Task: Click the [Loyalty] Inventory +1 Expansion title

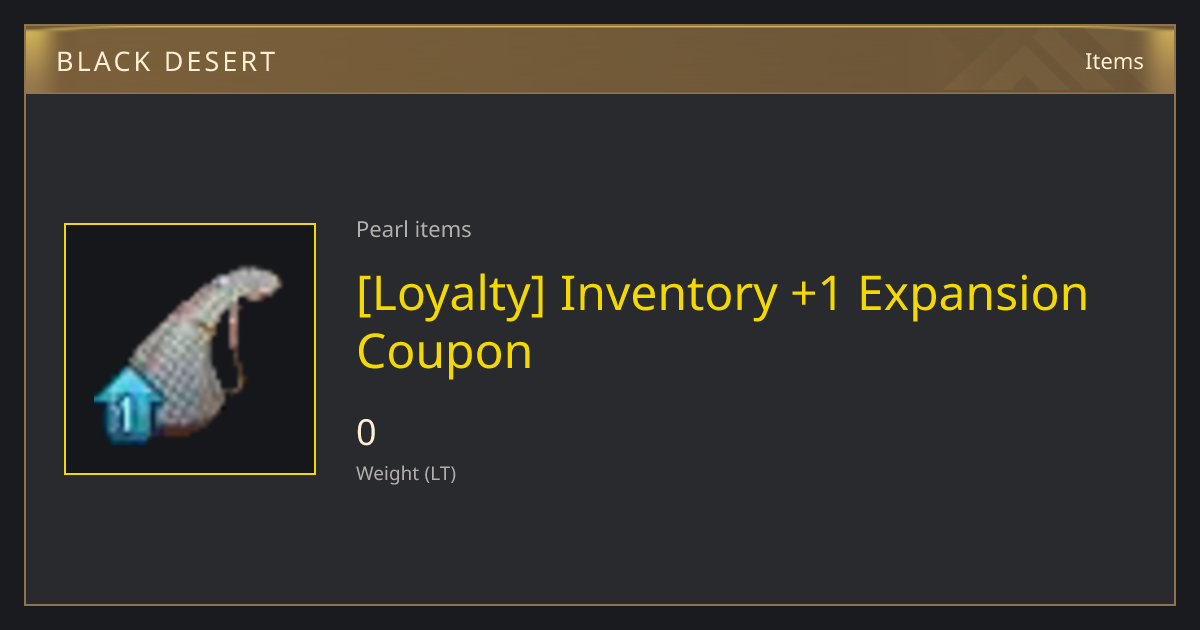Action: [x=722, y=294]
